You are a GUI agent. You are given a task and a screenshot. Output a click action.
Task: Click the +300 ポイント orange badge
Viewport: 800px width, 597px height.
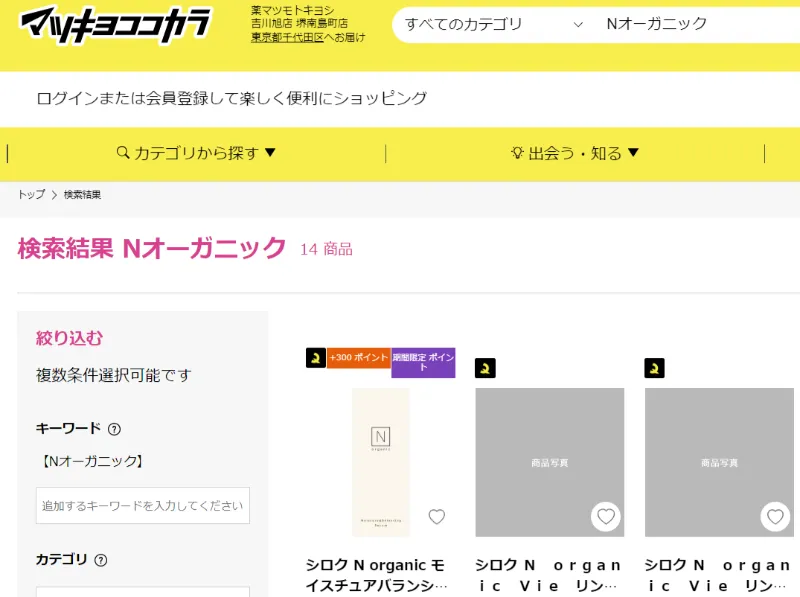click(x=359, y=358)
